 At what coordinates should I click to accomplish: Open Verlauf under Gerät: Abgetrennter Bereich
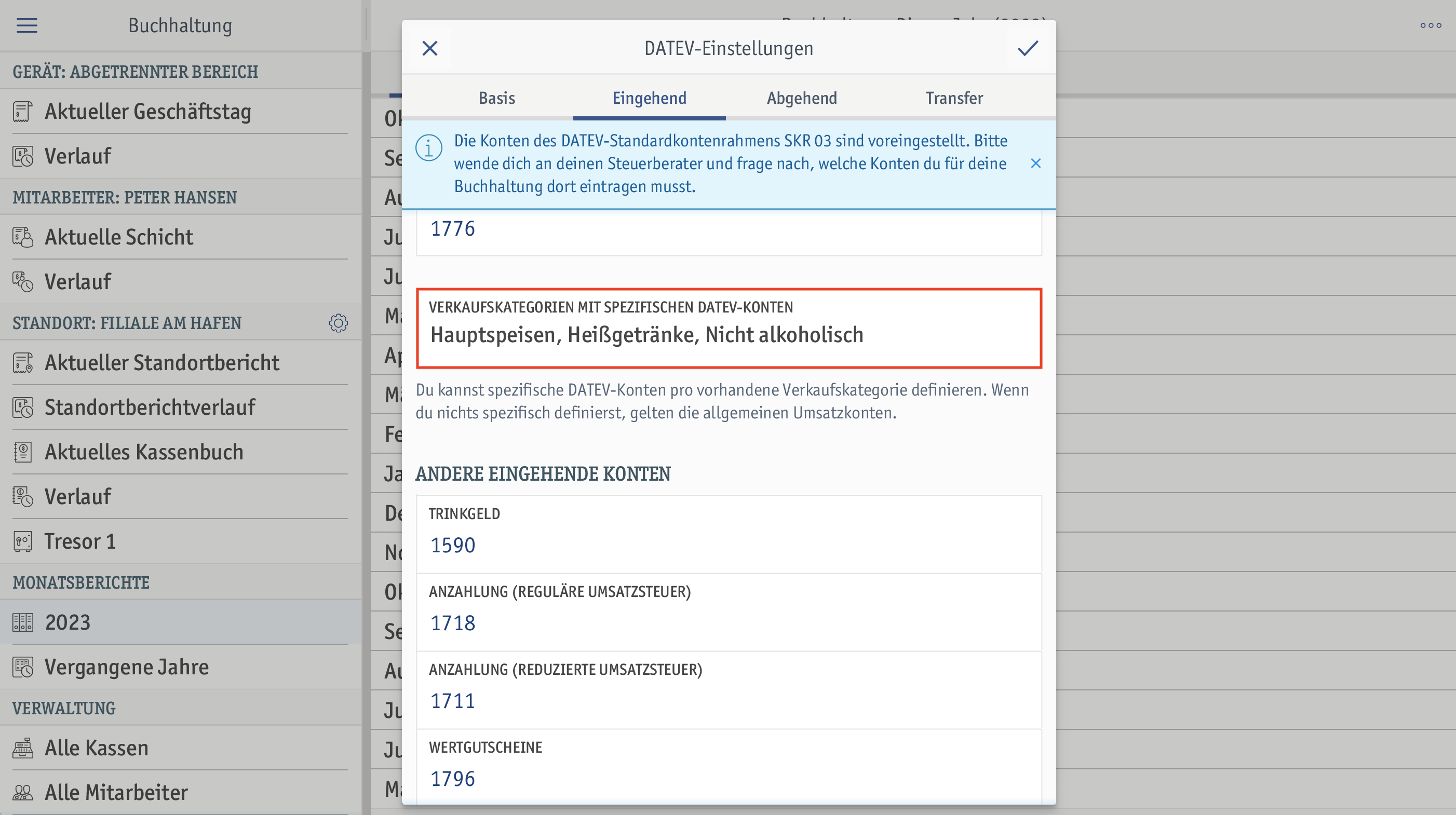pyautogui.click(x=181, y=157)
